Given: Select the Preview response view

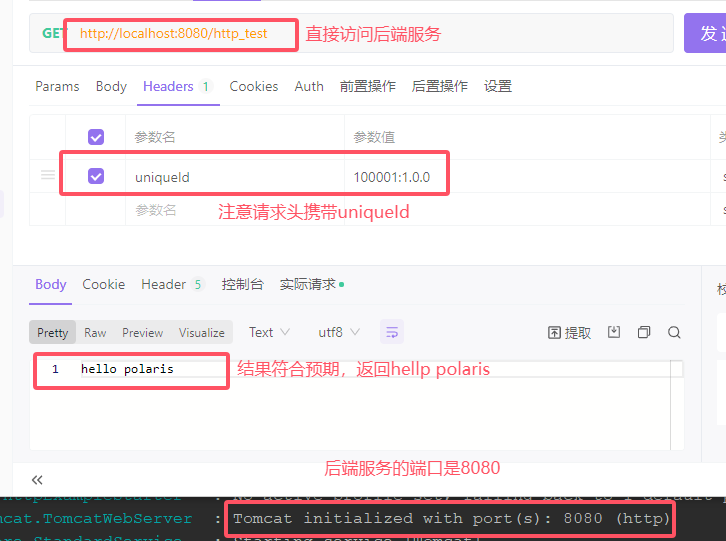Looking at the screenshot, I should click(142, 332).
